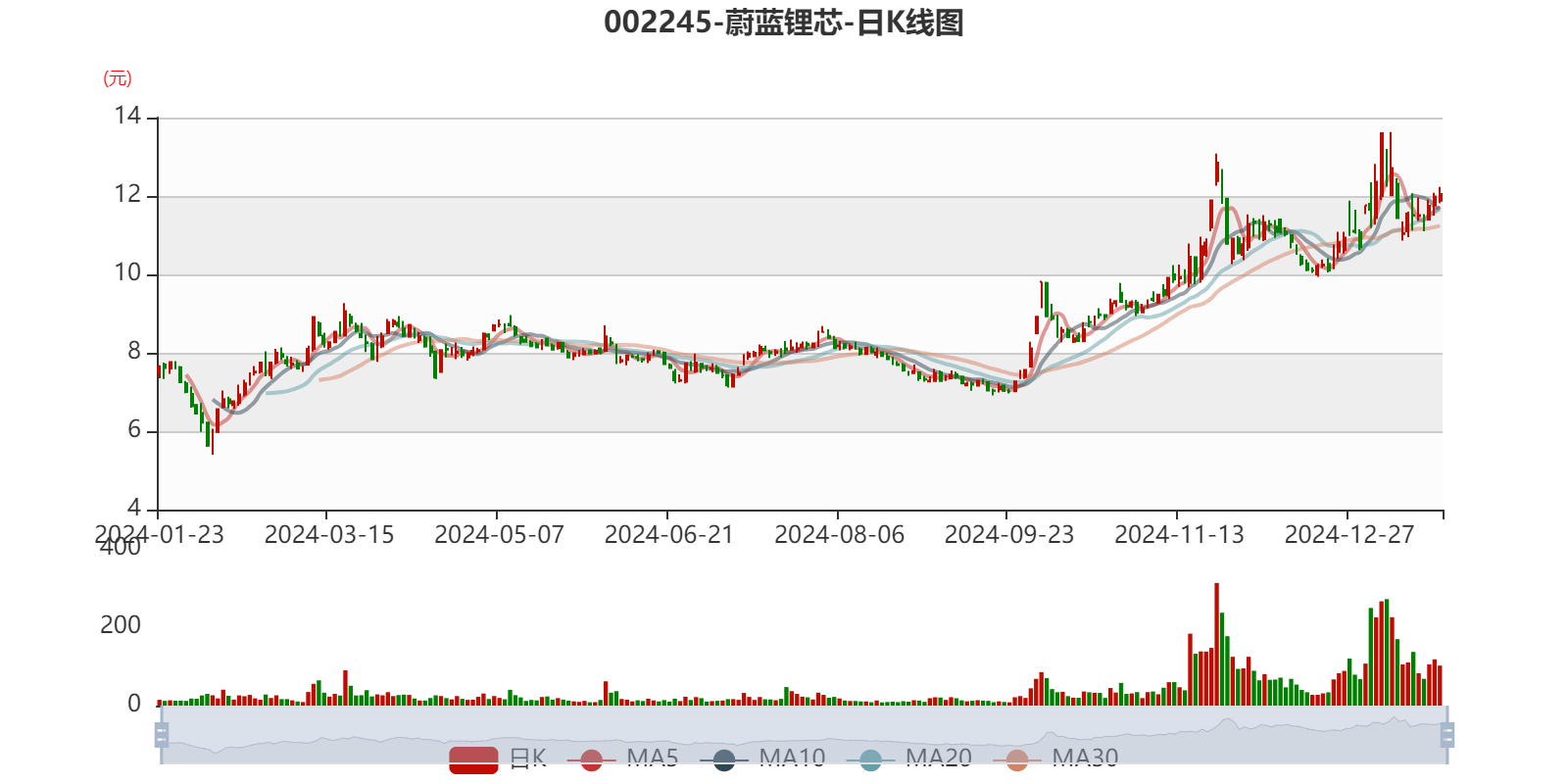Click the 8 price axis label

pyautogui.click(x=134, y=352)
